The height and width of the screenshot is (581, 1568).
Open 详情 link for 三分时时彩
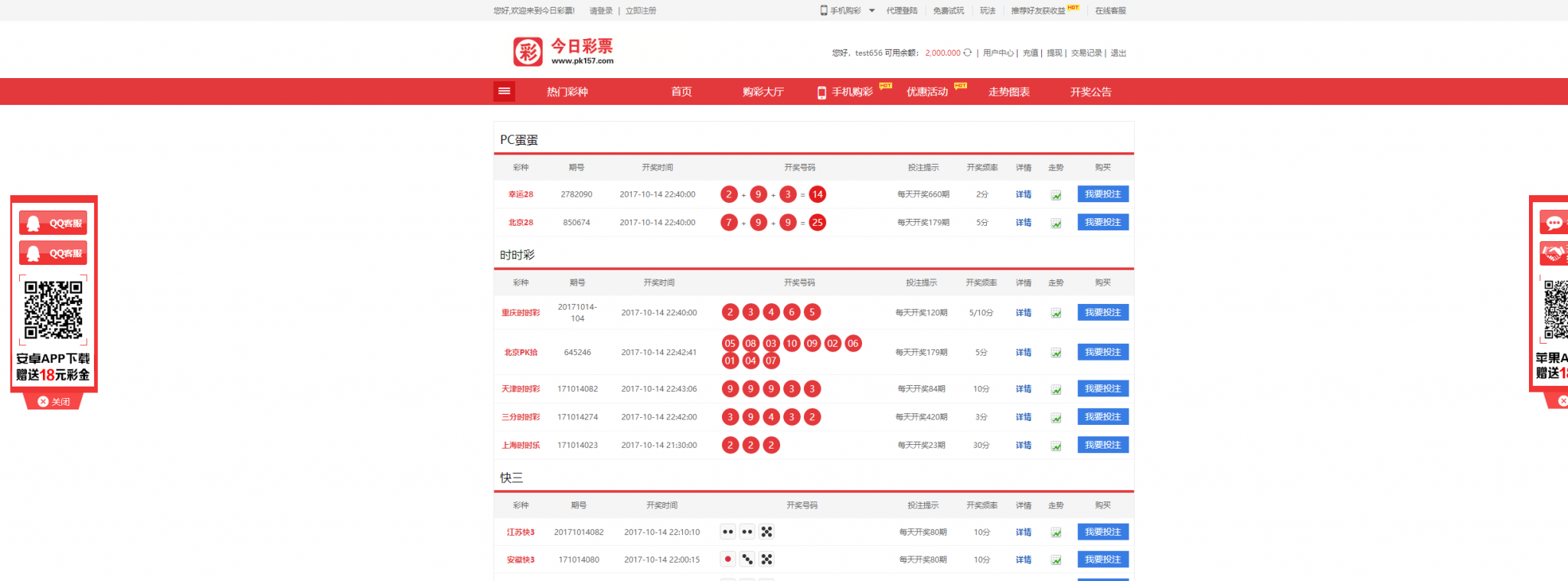[1023, 417]
